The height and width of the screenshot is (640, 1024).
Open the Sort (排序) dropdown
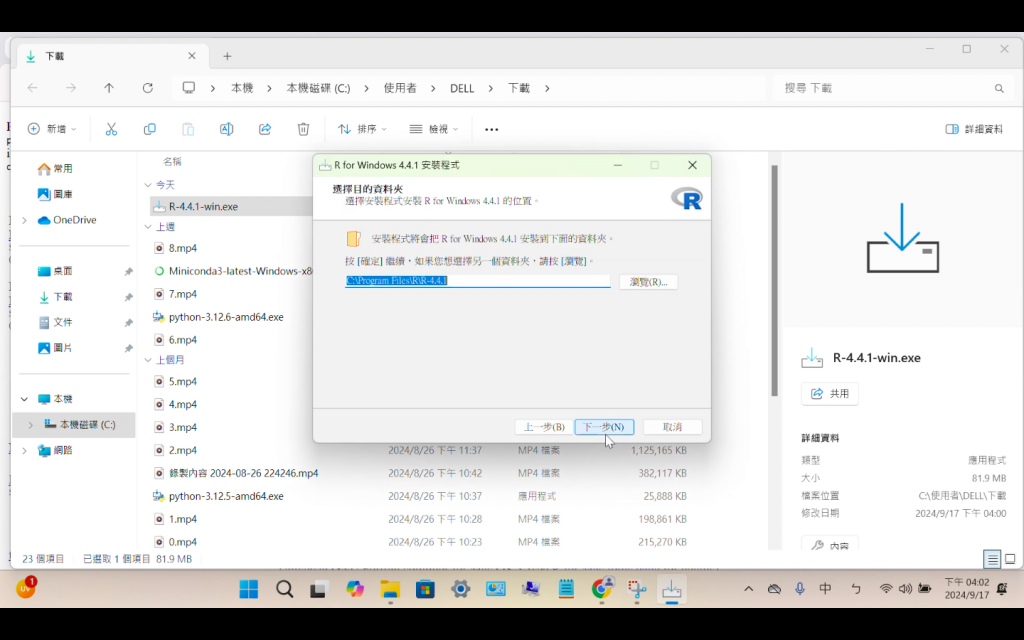pos(362,129)
